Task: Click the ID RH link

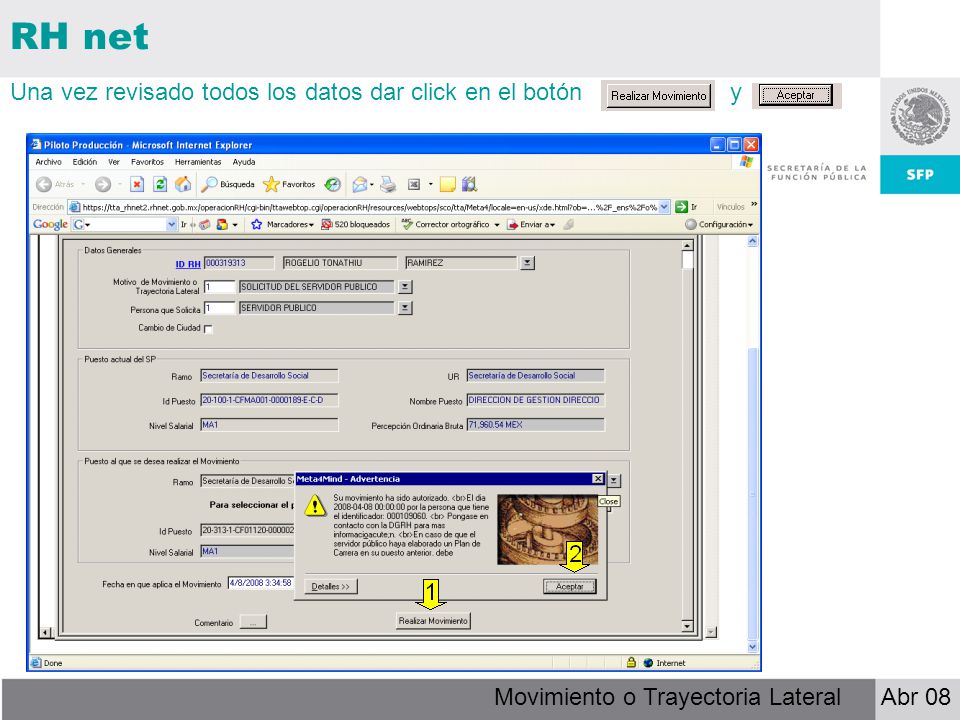Action: click(x=188, y=264)
